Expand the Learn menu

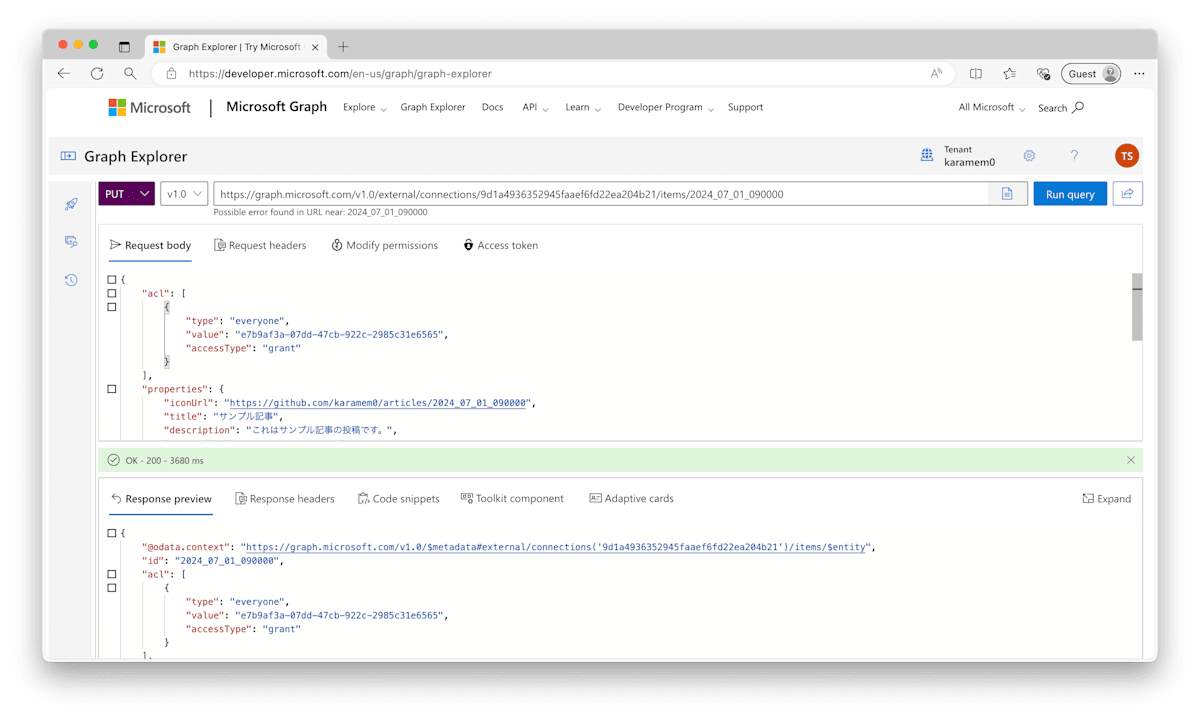[583, 107]
